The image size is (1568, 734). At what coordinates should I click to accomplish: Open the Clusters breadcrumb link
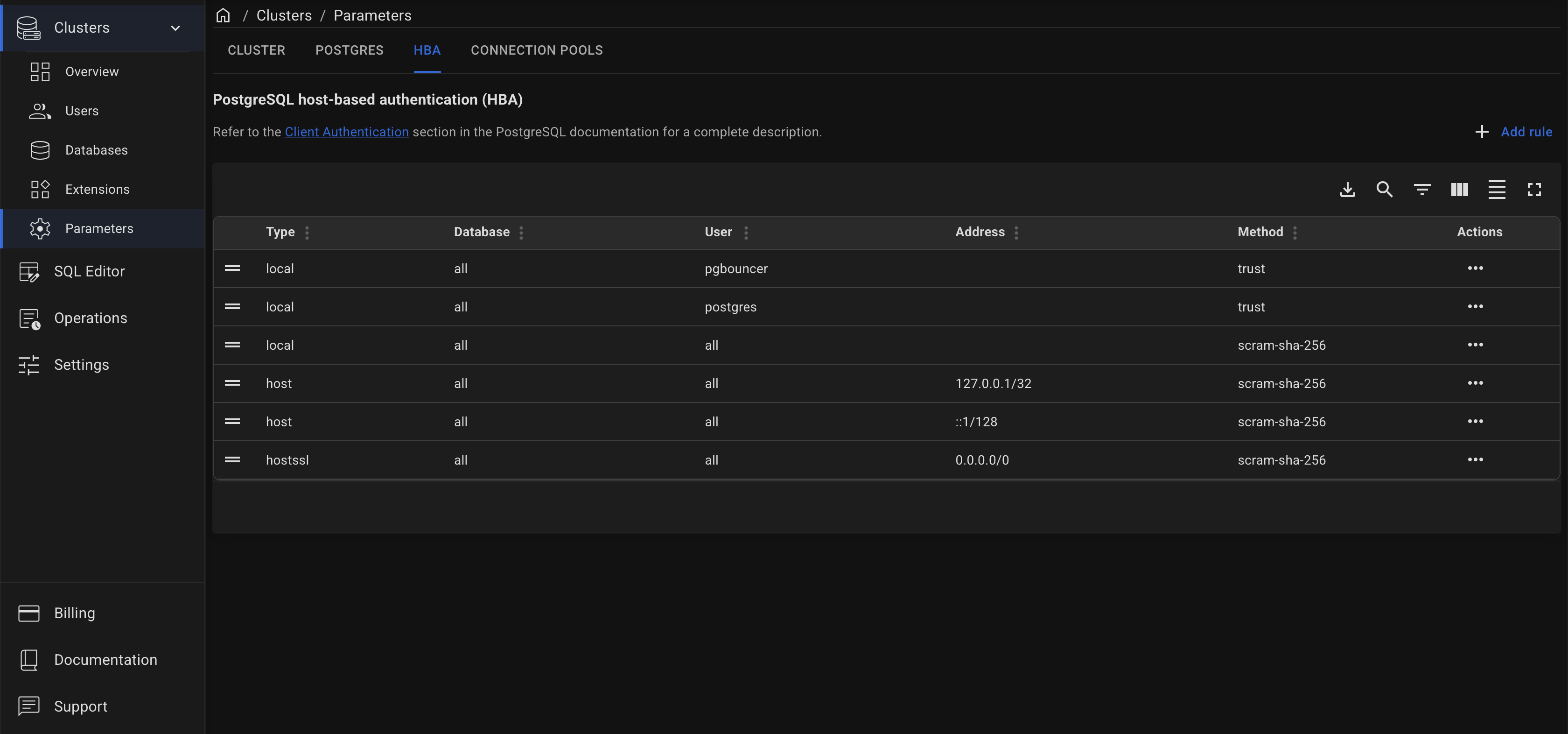pos(284,15)
